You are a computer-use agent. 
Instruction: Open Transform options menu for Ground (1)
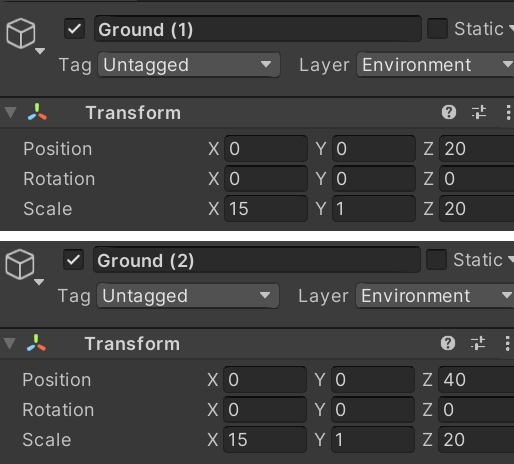click(x=508, y=112)
